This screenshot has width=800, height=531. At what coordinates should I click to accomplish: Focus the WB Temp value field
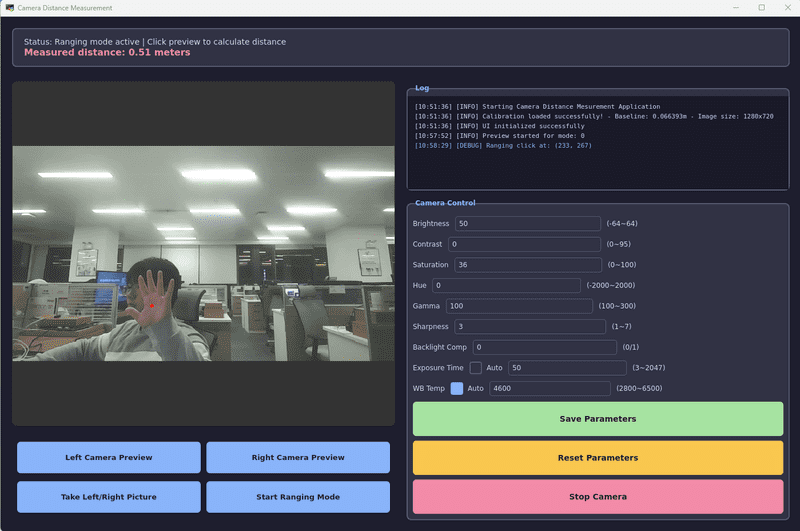tap(549, 388)
